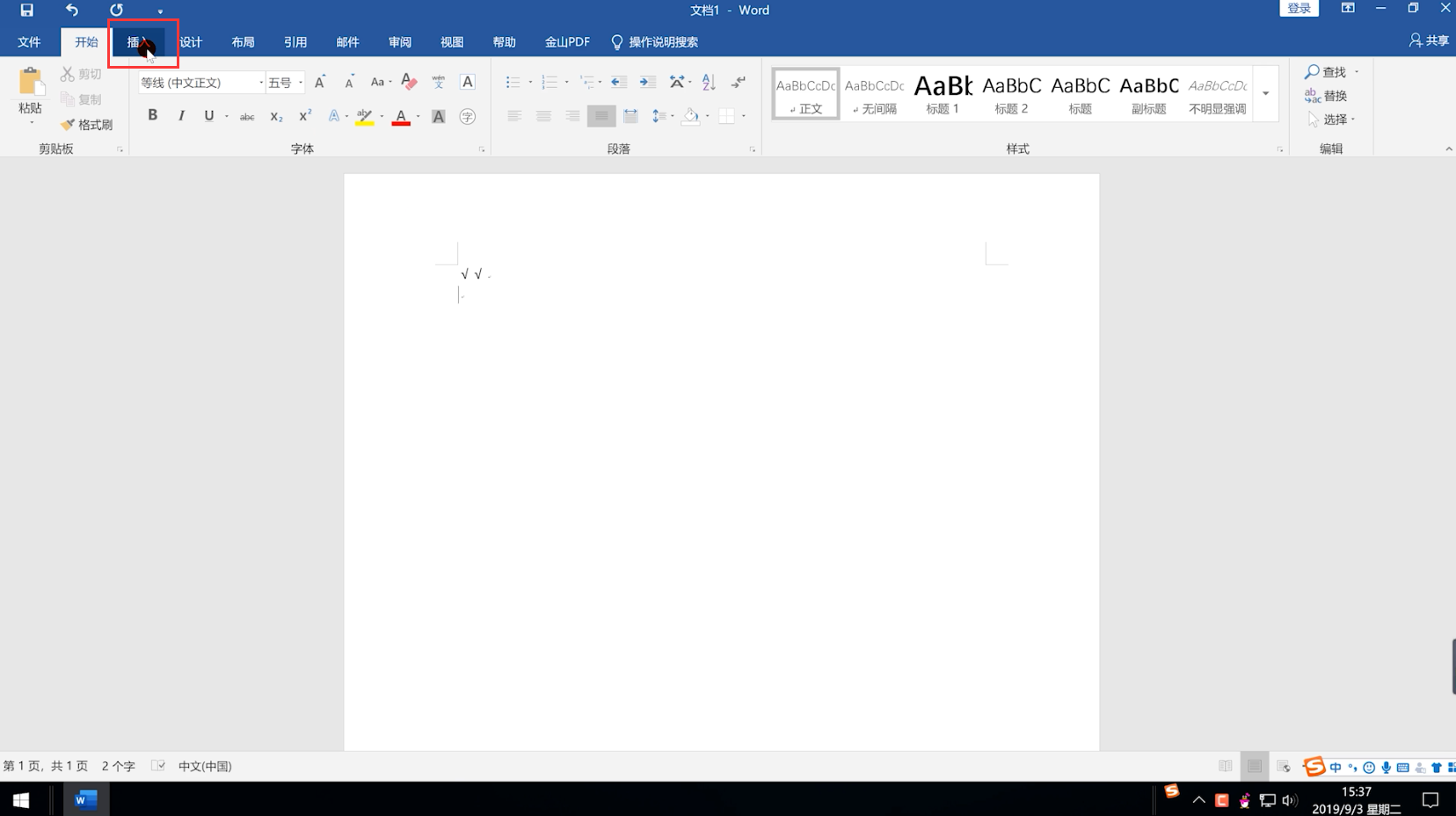
Task: Select the Format Painter (格式刷)
Action: 86,125
